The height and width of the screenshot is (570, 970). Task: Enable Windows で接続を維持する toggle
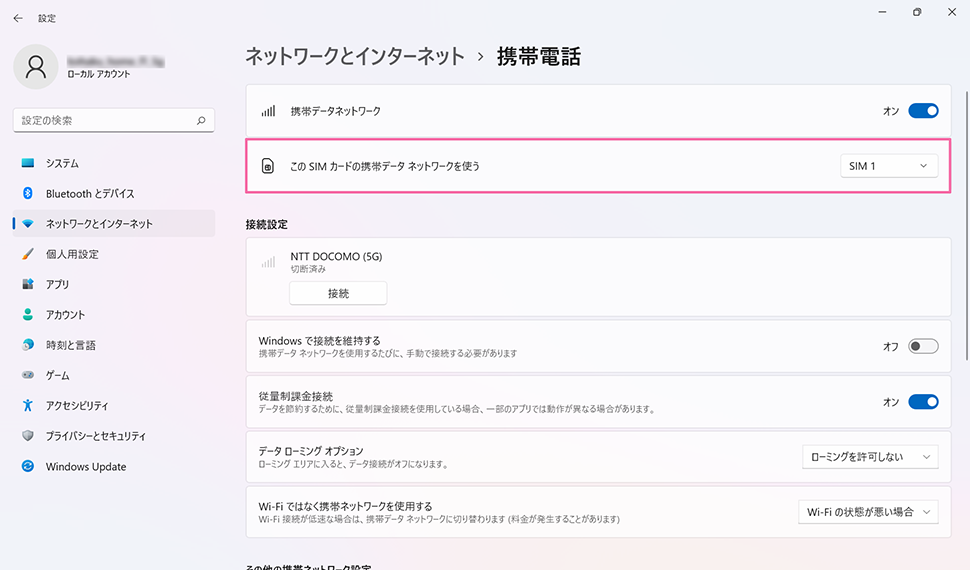click(x=923, y=347)
